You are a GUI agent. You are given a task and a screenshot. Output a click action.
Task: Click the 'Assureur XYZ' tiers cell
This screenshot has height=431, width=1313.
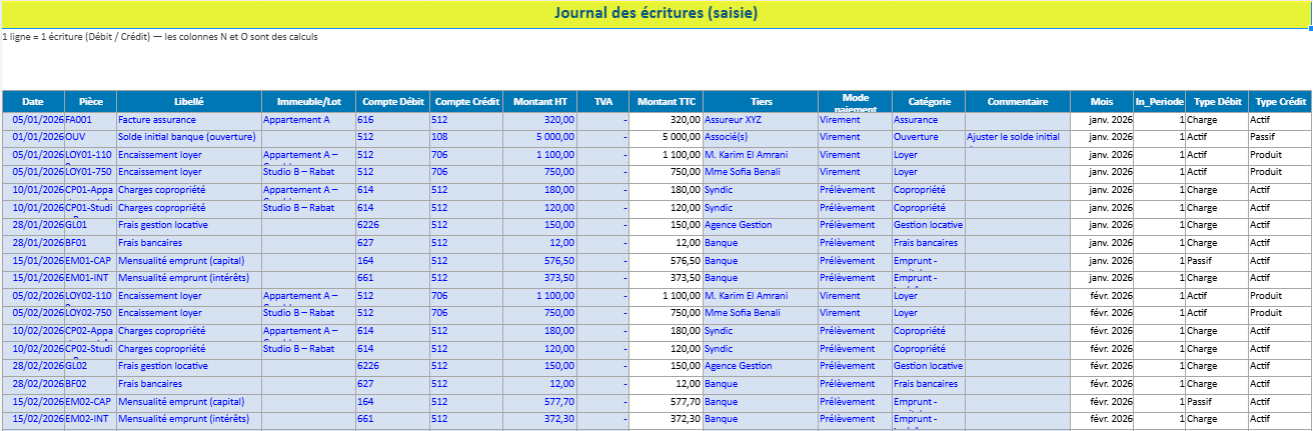760,119
